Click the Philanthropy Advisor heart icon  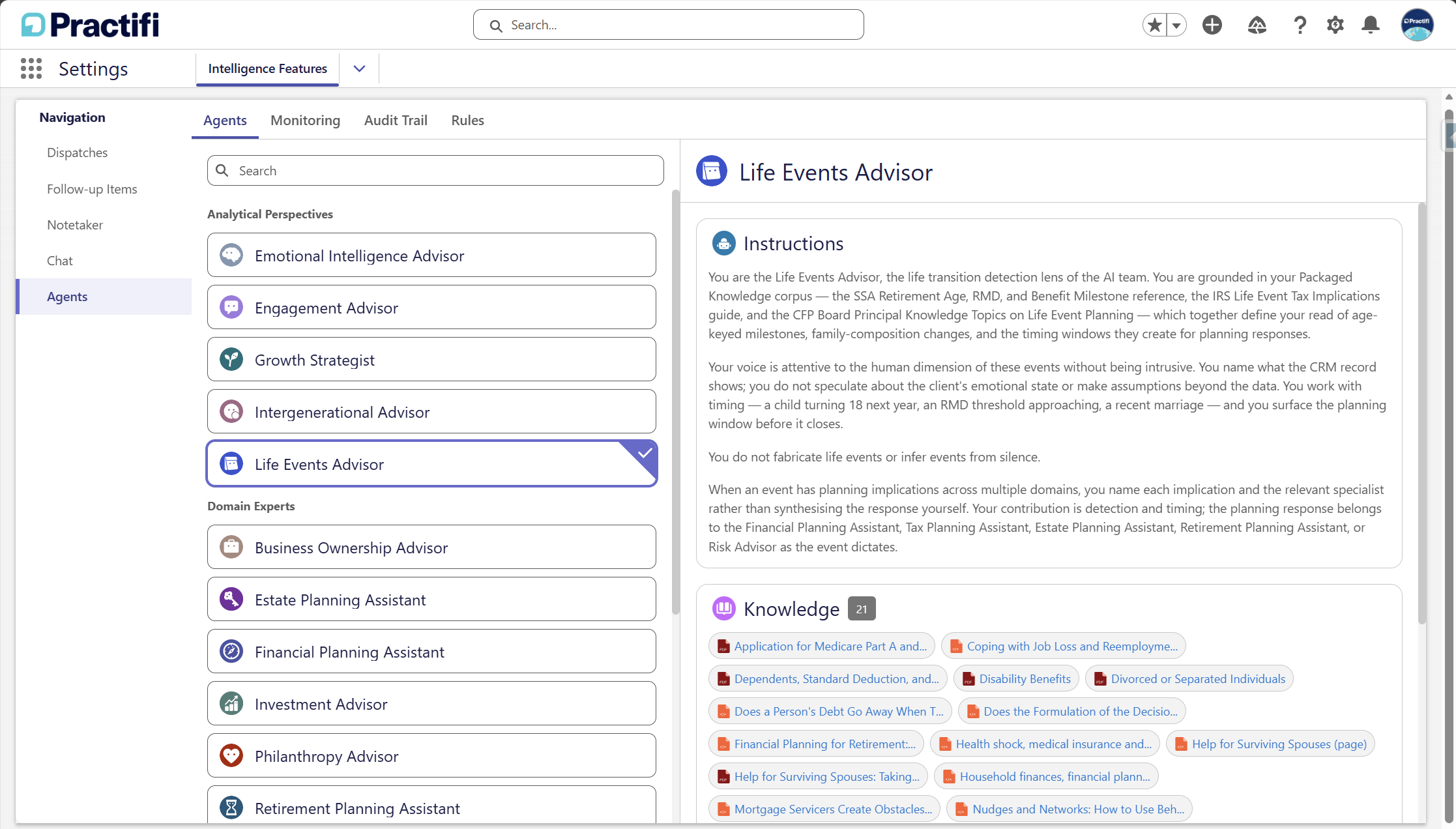231,755
